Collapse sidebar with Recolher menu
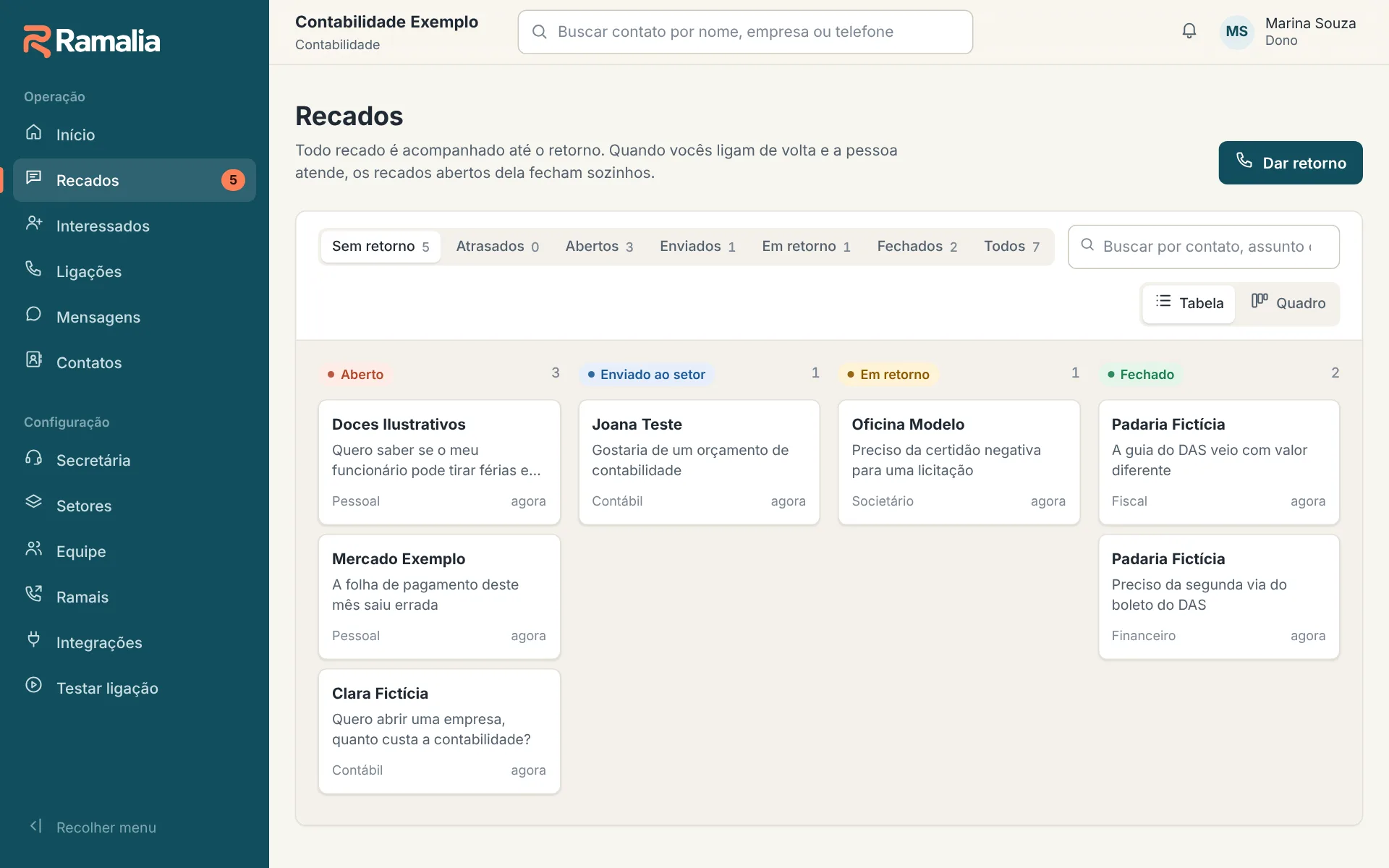The height and width of the screenshot is (868, 1389). pos(93,827)
